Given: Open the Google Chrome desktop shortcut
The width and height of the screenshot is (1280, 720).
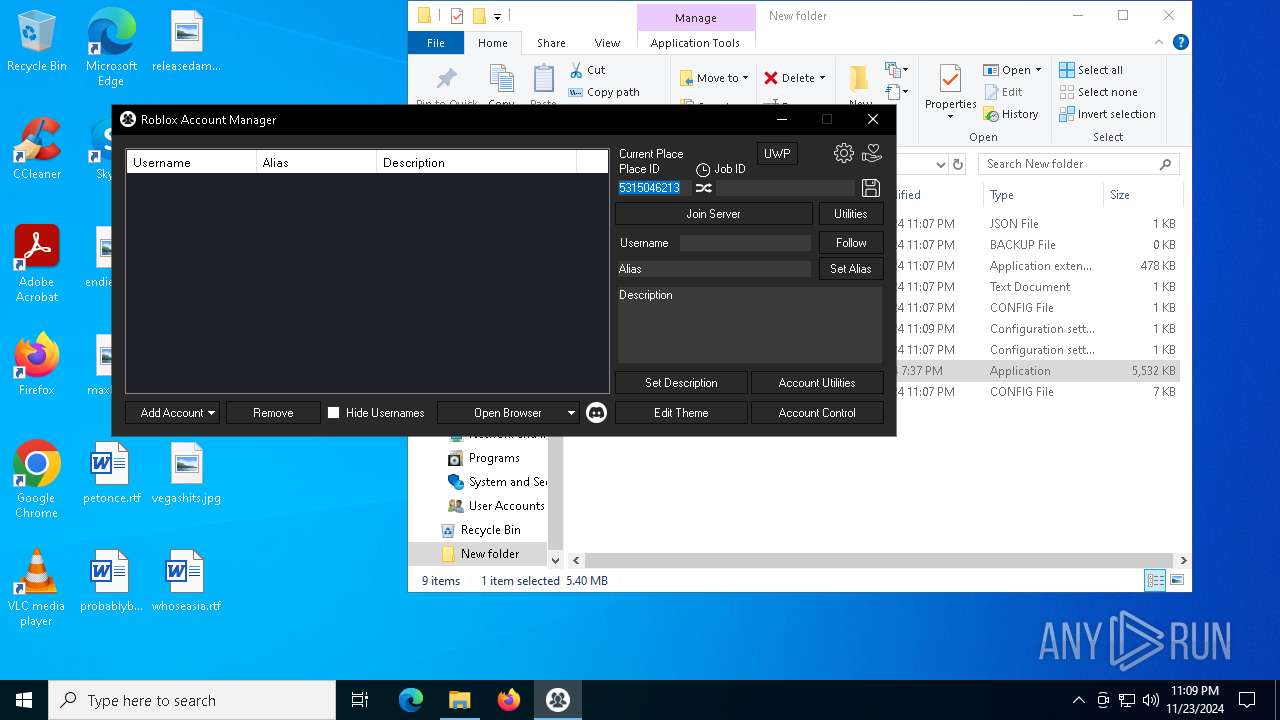Looking at the screenshot, I should coord(36,480).
